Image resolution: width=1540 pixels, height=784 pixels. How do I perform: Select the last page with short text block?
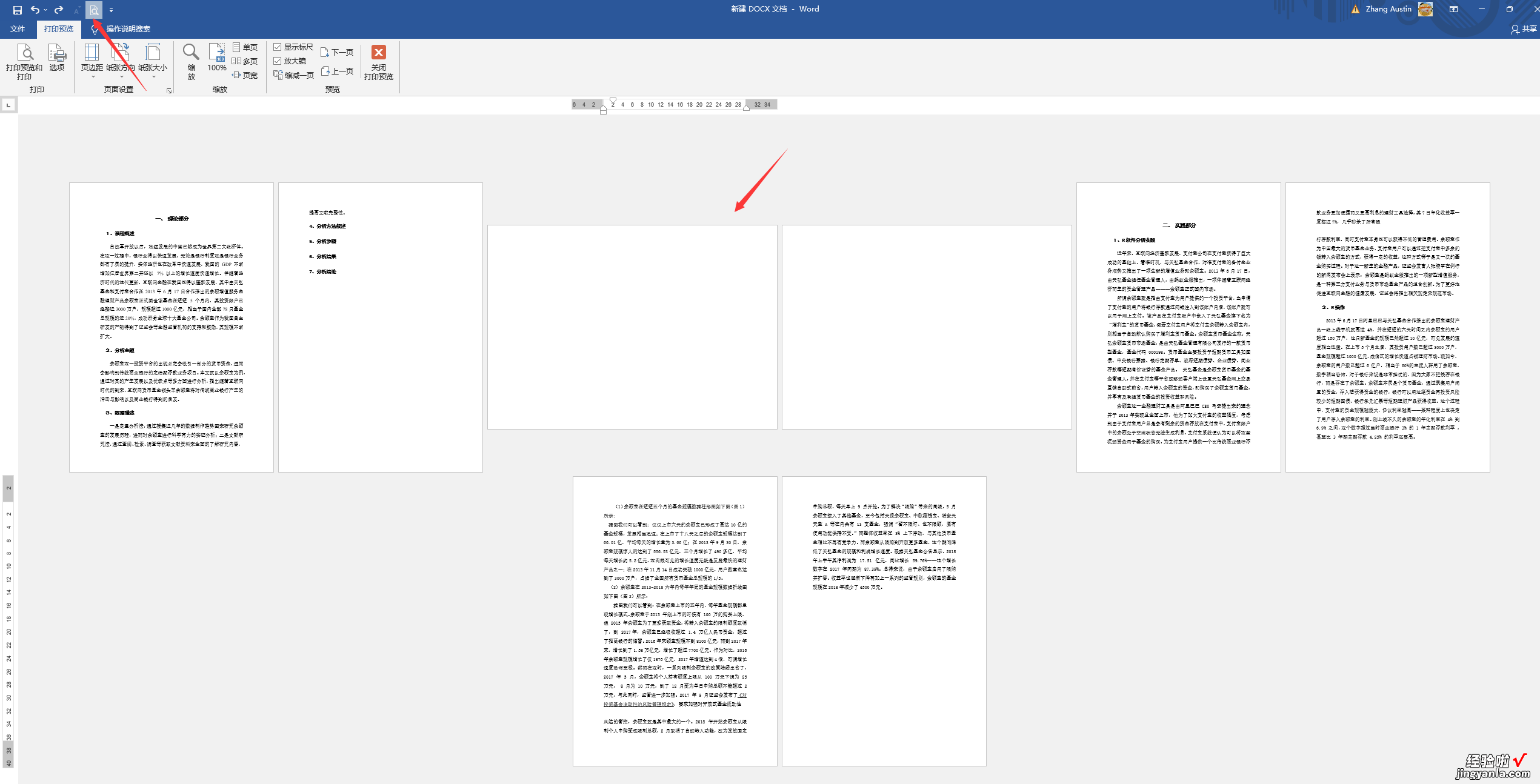click(884, 621)
